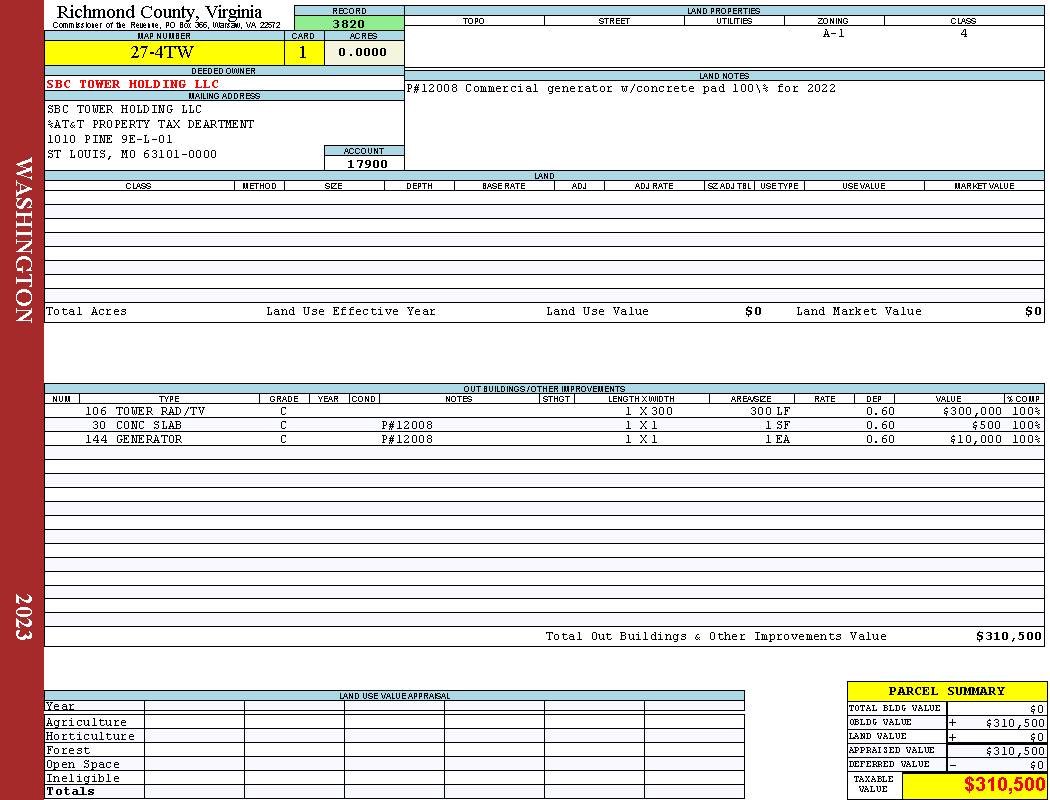Click the GRADE column header
The image size is (1050, 800).
pyautogui.click(x=284, y=399)
